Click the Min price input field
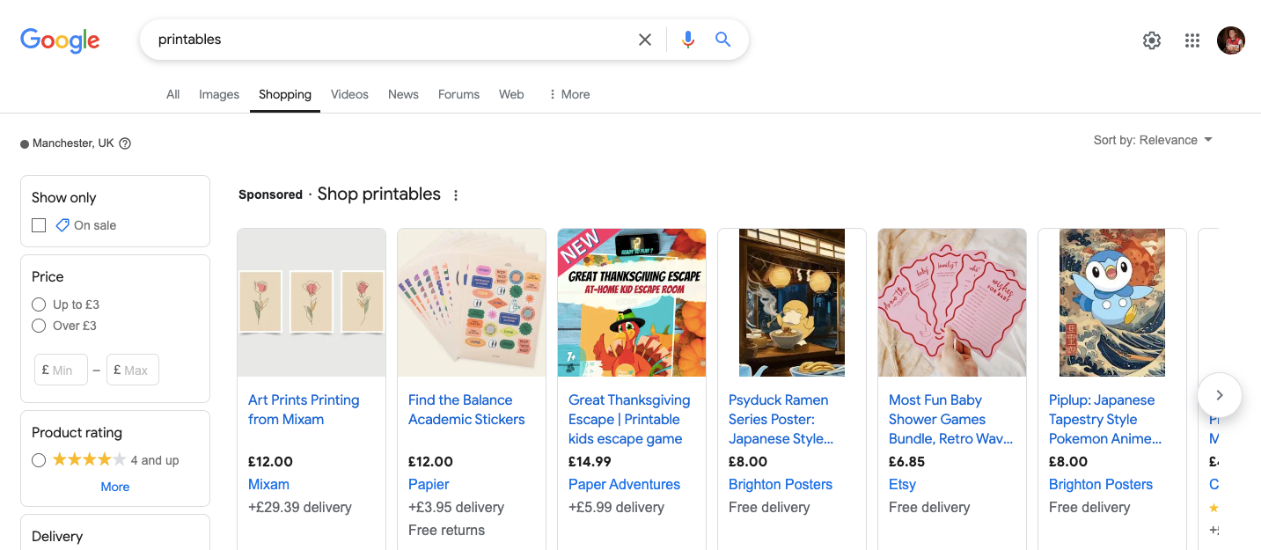The height and width of the screenshot is (550, 1261). click(x=62, y=370)
